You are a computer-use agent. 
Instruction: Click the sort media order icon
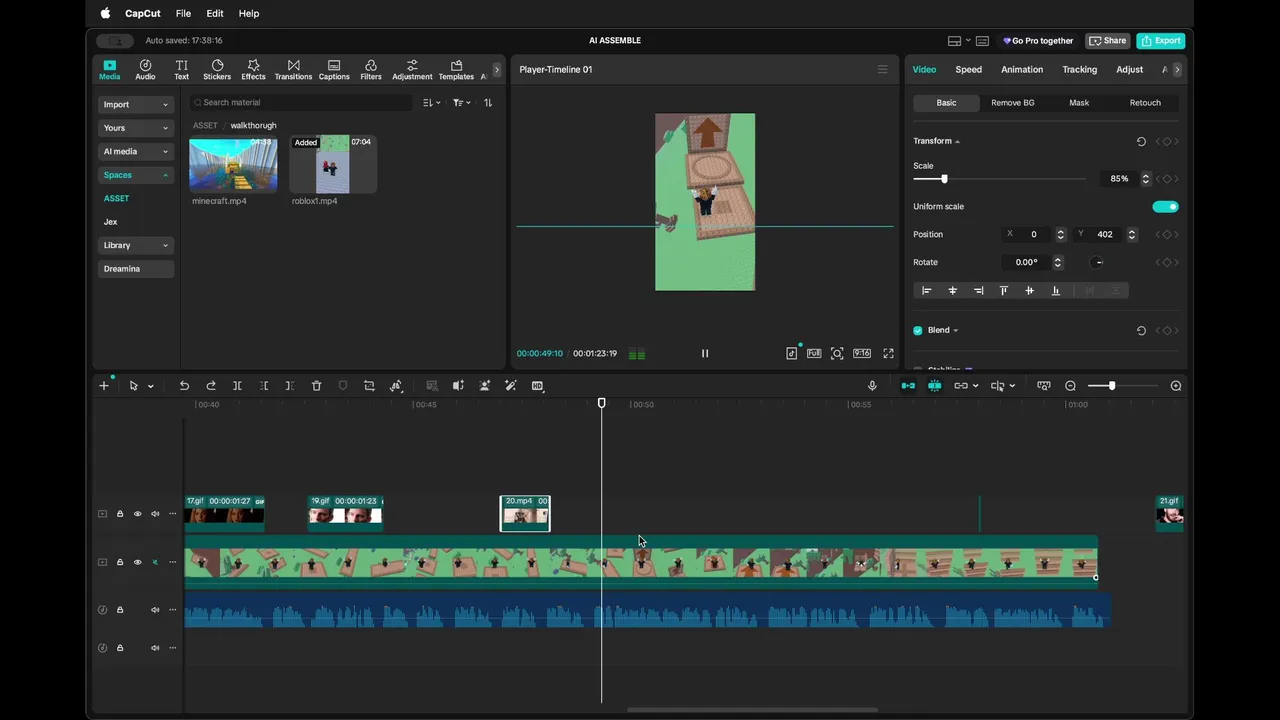tap(488, 102)
